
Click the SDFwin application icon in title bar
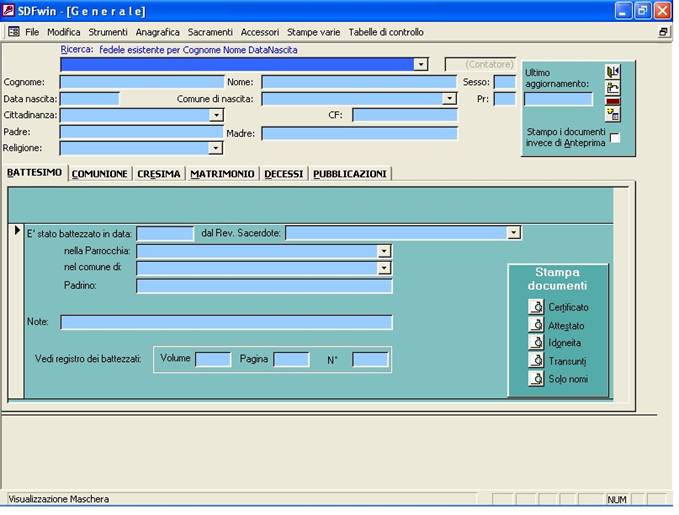tap(8, 10)
